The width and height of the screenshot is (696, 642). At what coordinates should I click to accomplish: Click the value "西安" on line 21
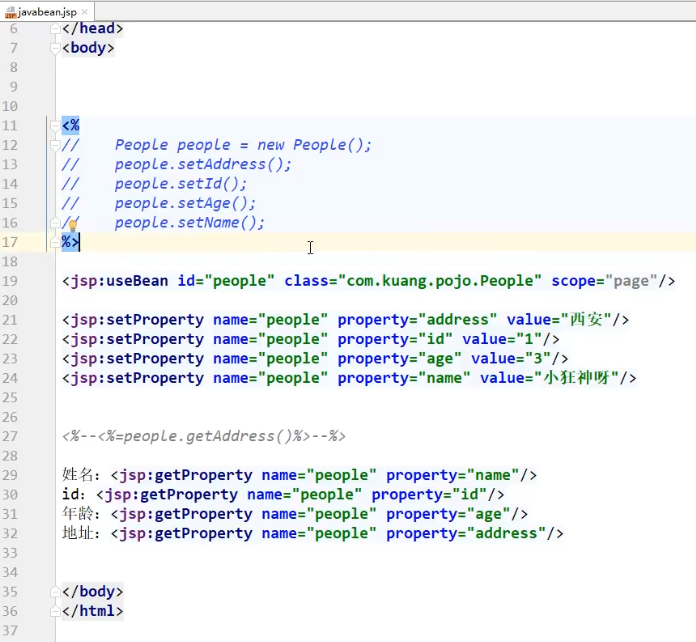(x=586, y=320)
